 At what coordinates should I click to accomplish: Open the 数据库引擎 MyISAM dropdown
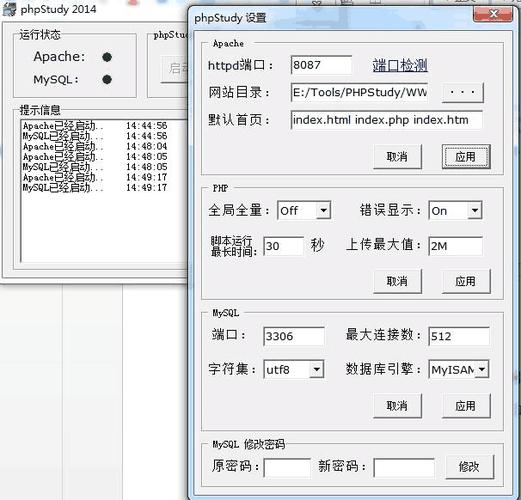459,369
